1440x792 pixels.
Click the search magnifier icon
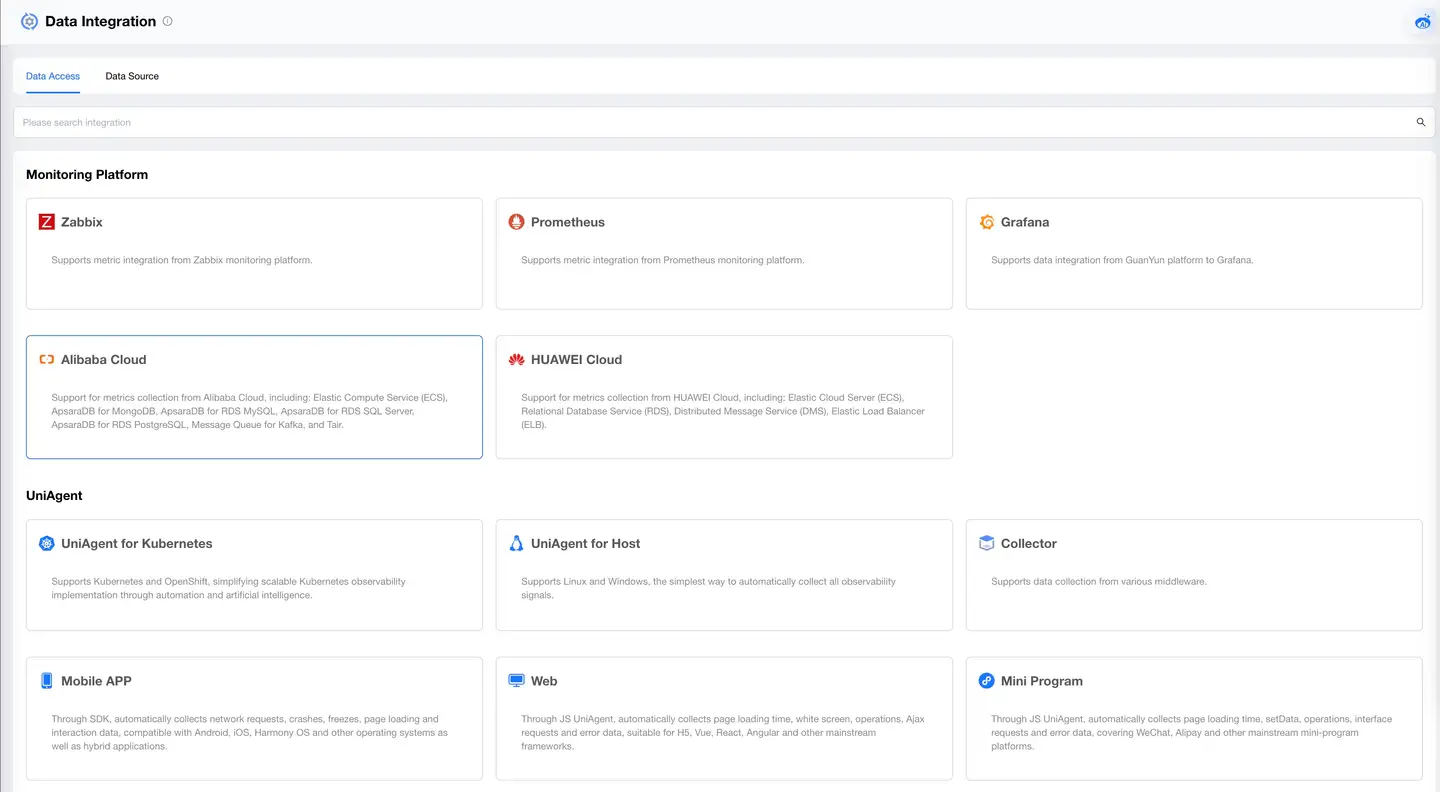(x=1420, y=123)
